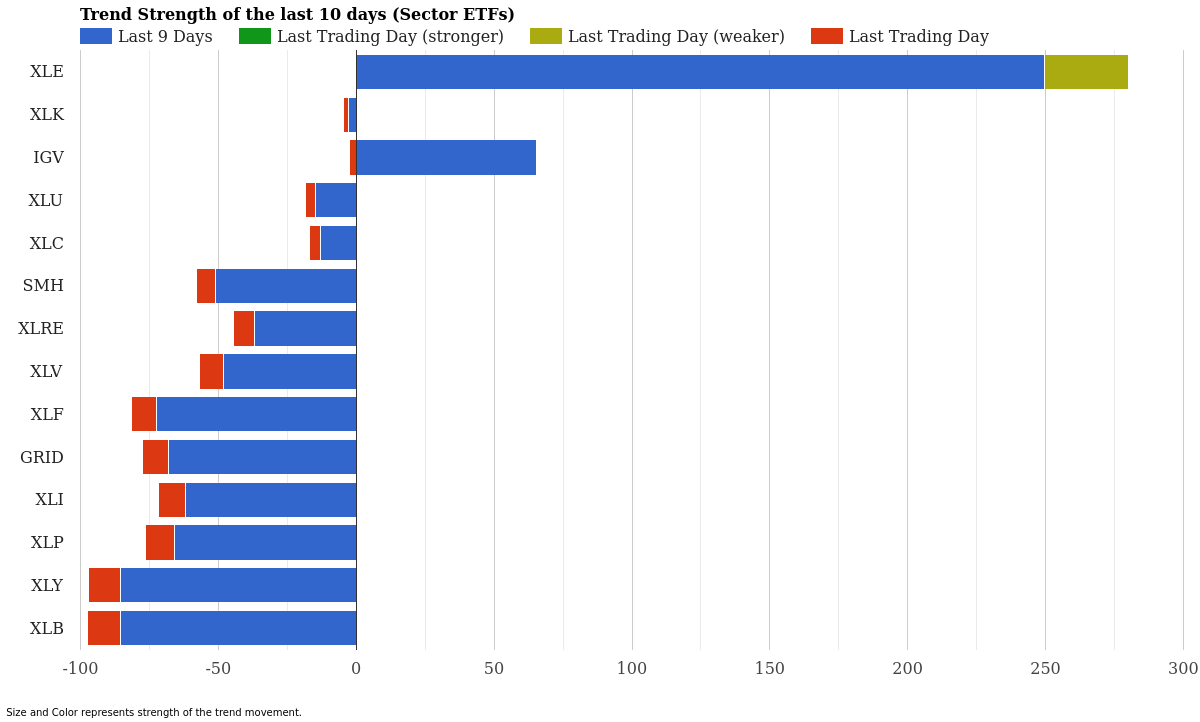The image size is (1200, 722).
Task: Click the 'Size and Color represents' footnote
Action: (154, 713)
